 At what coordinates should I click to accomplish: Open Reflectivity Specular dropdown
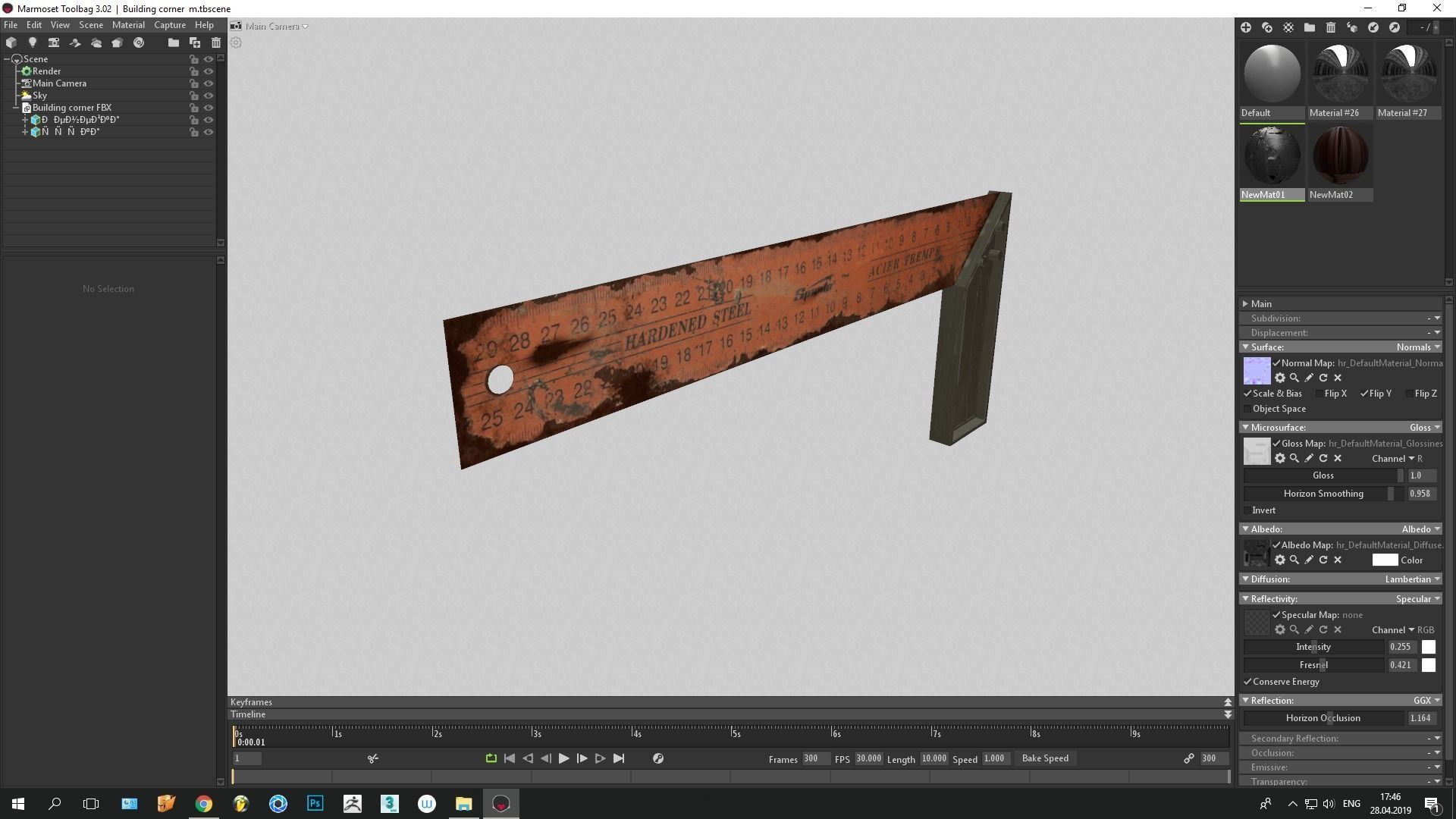pyautogui.click(x=1418, y=598)
